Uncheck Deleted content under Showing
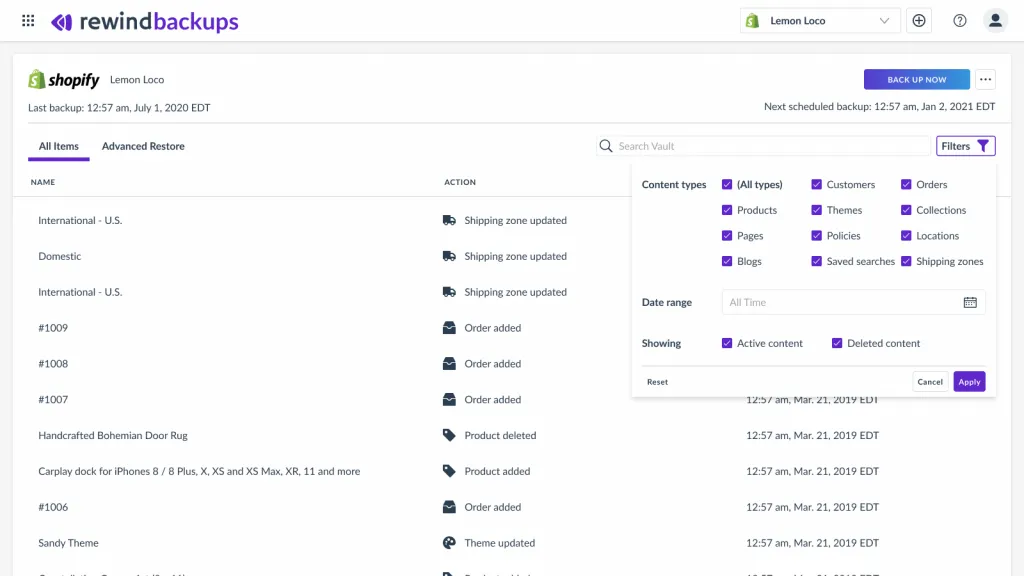Image resolution: width=1024 pixels, height=576 pixels. [837, 343]
